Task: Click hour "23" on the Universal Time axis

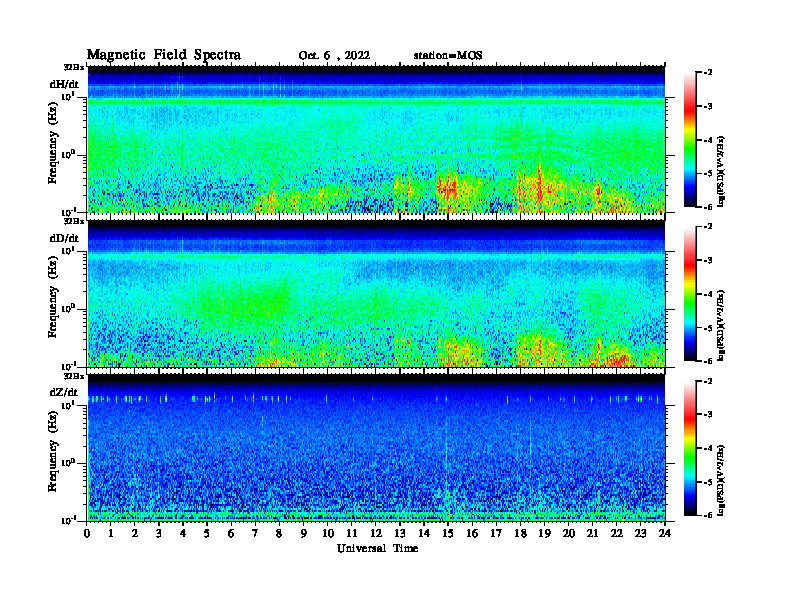Action: (640, 534)
